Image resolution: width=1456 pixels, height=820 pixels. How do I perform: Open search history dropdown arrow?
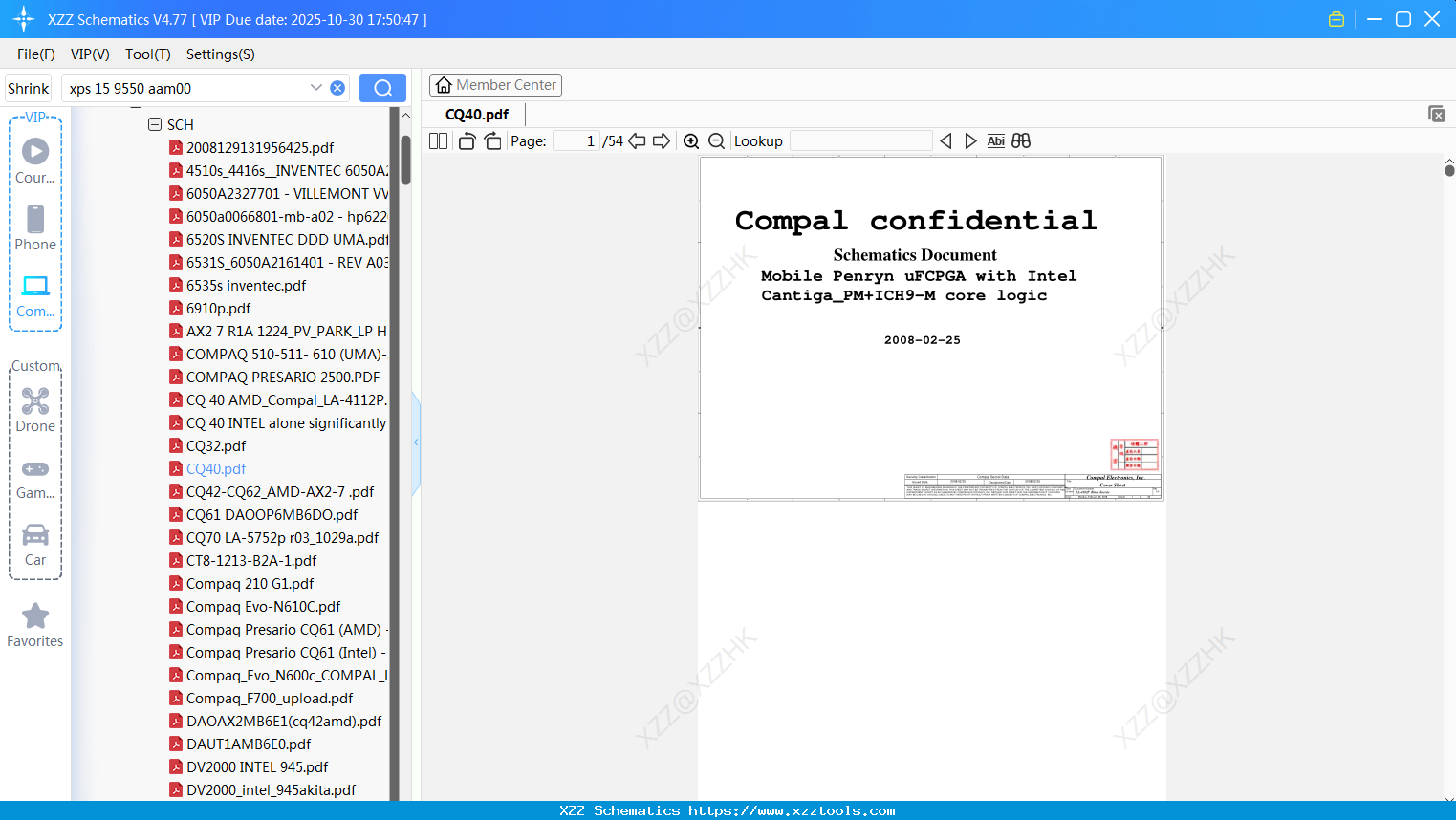316,88
